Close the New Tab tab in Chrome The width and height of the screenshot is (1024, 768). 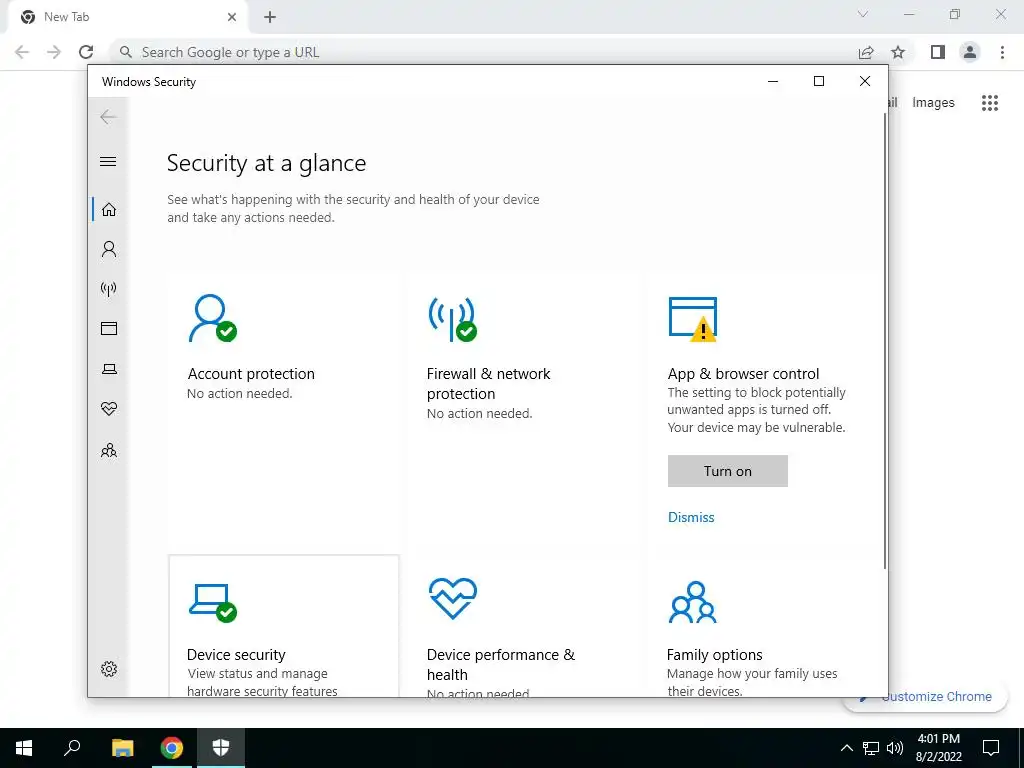232,17
